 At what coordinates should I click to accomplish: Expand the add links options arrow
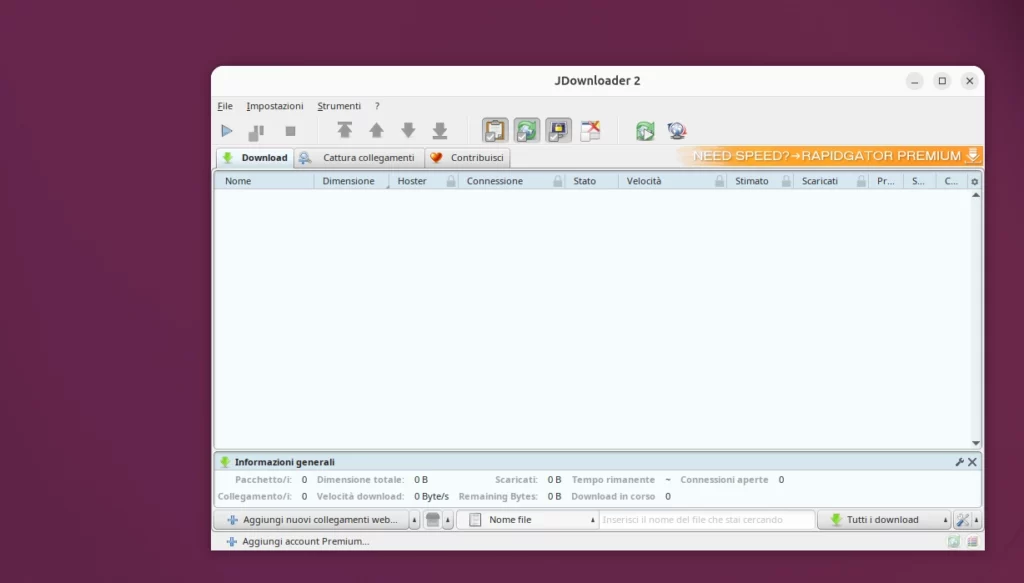coord(414,520)
